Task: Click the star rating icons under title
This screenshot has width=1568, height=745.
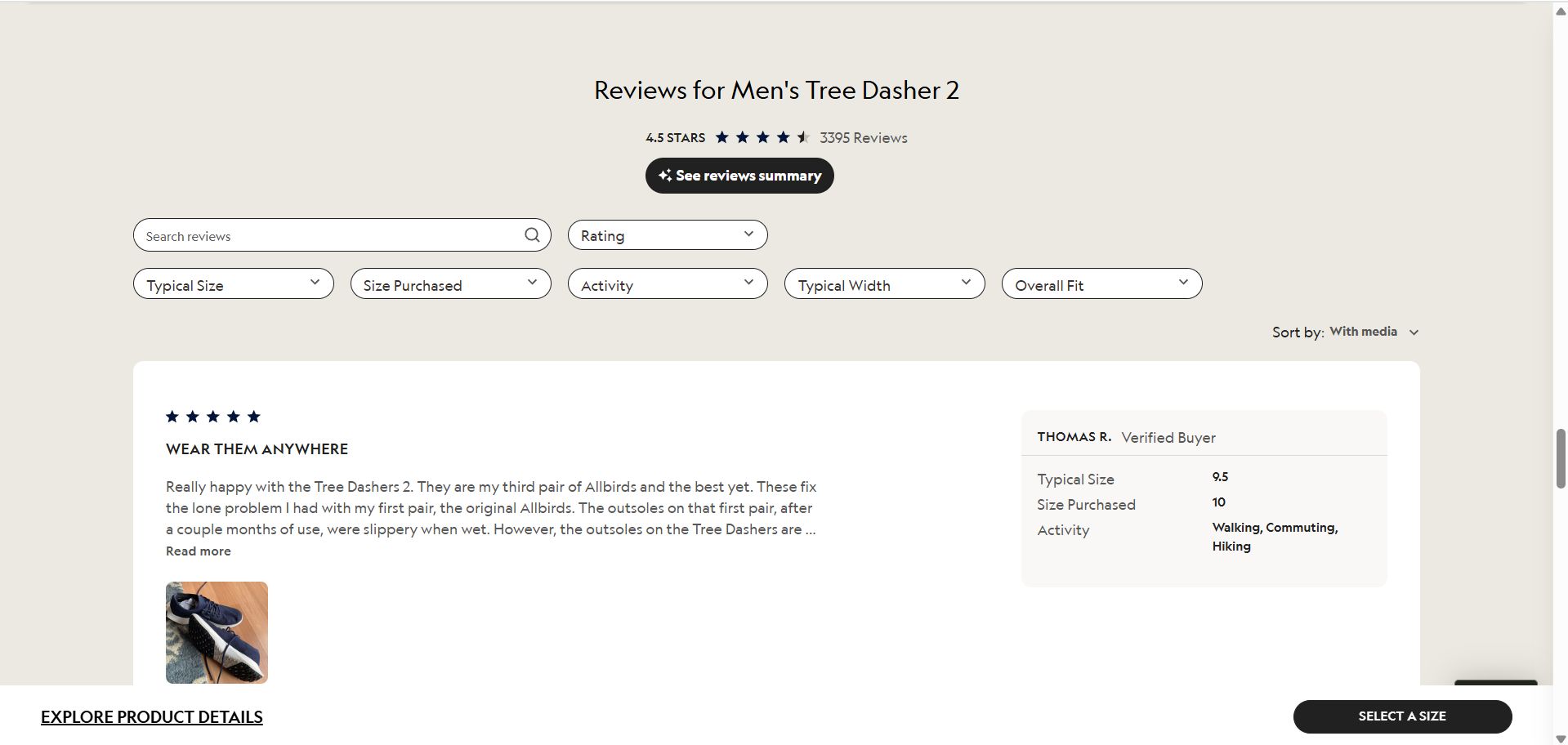Action: (762, 137)
